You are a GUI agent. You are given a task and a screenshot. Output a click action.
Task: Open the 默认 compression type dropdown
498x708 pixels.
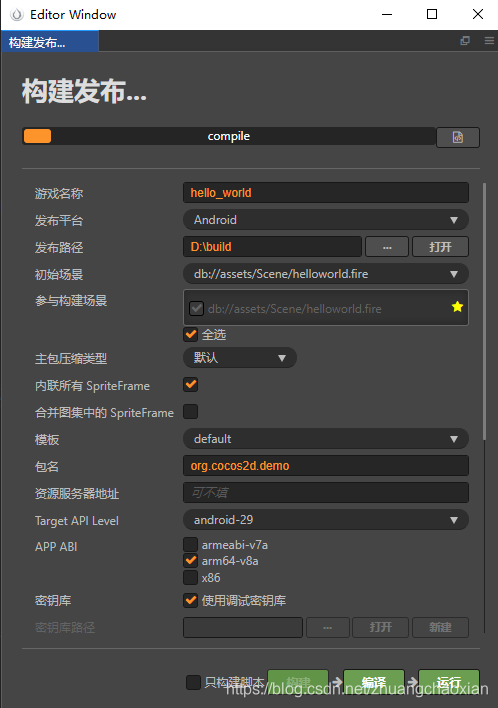240,358
